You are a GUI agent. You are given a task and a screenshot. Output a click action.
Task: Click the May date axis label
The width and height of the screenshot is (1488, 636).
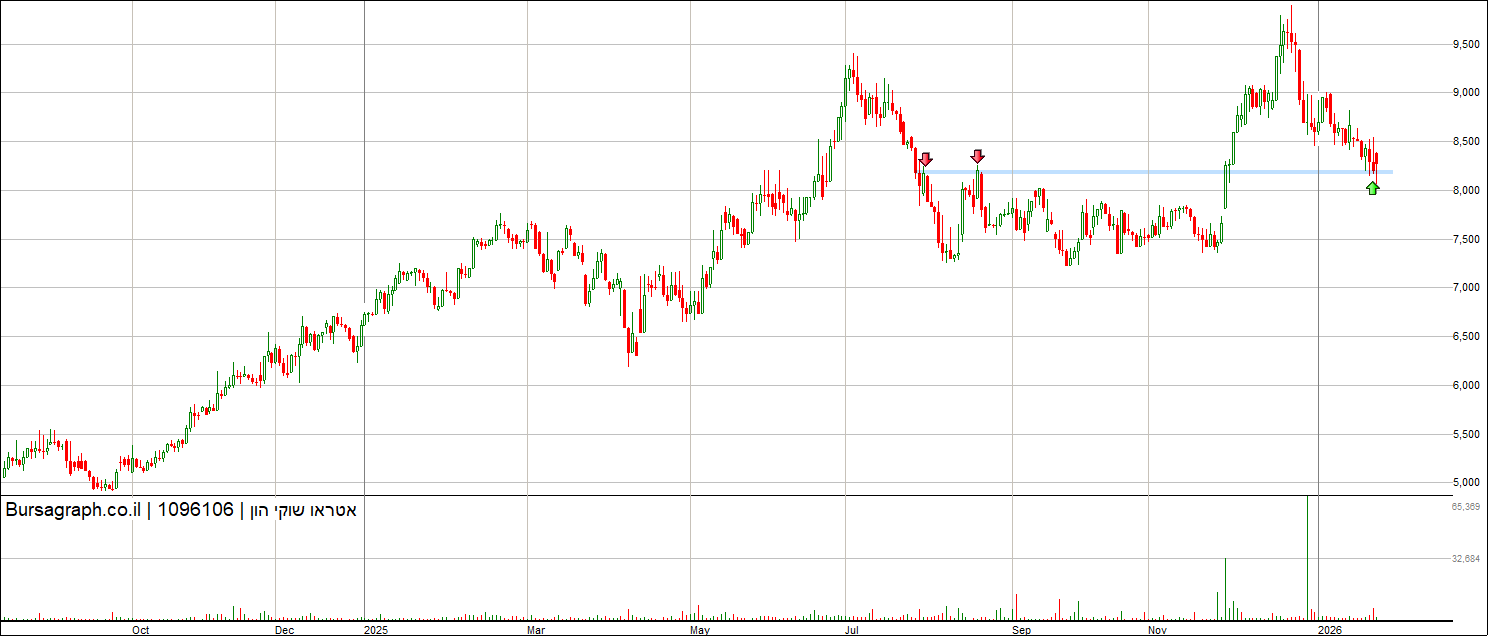pyautogui.click(x=700, y=630)
